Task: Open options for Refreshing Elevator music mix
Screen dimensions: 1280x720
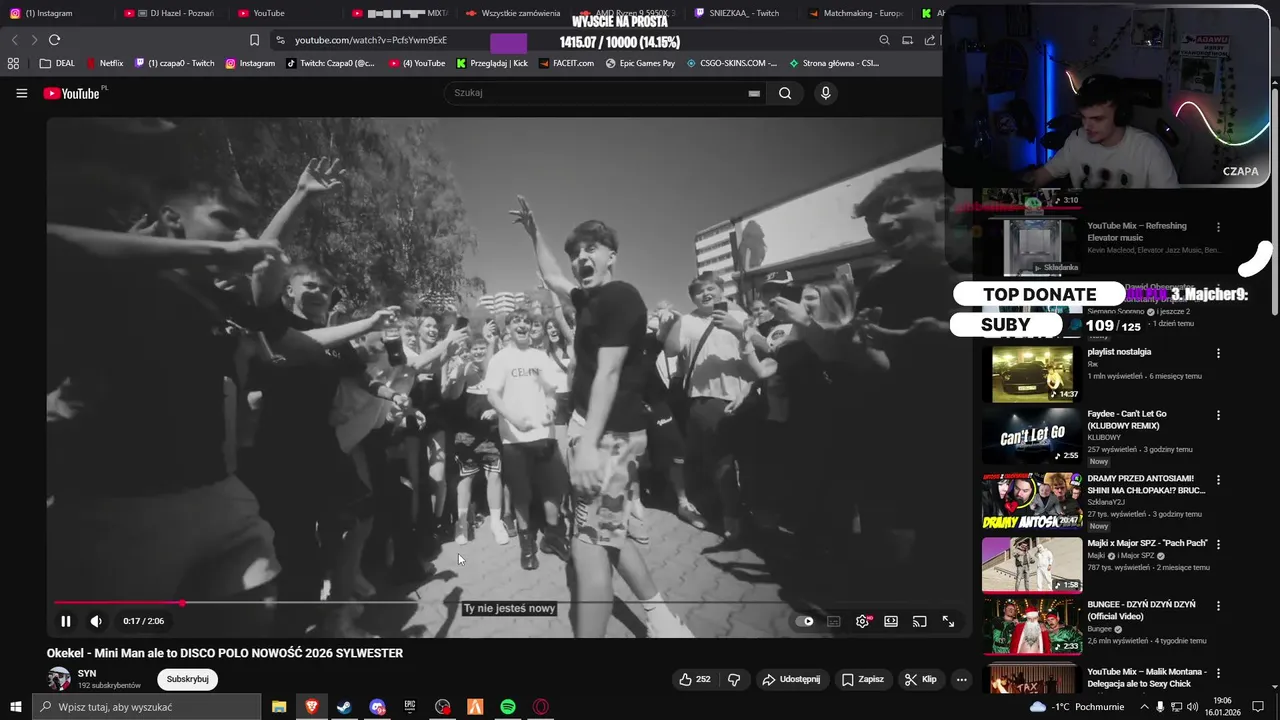Action: [x=1218, y=227]
